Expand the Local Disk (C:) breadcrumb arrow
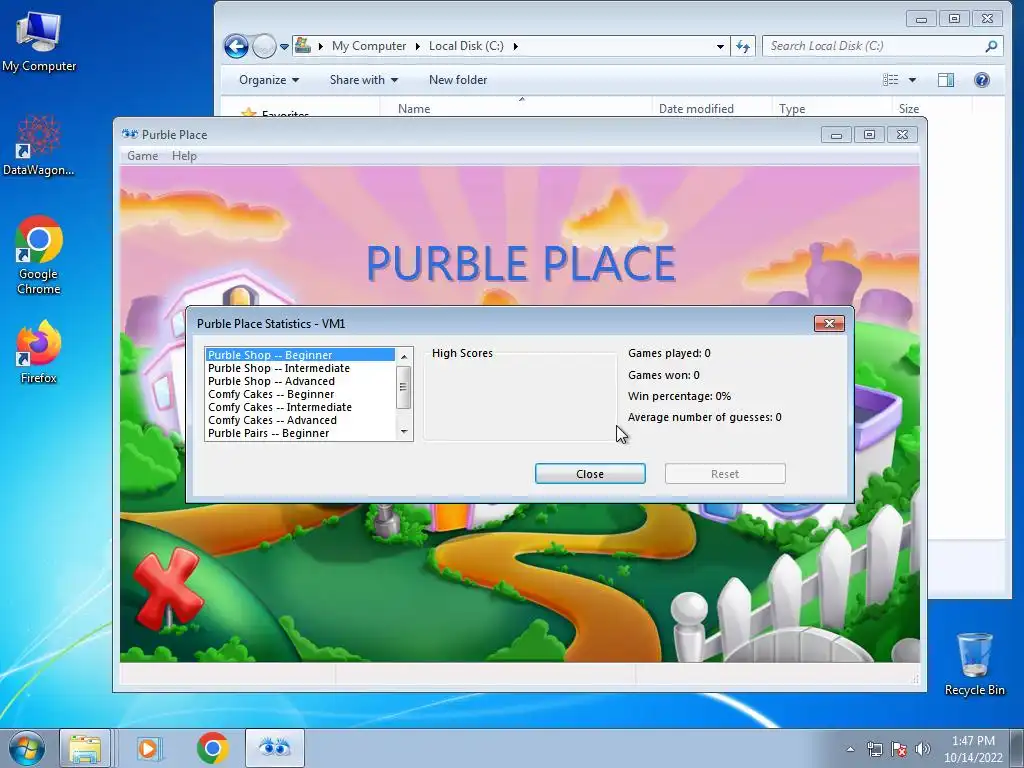1024x768 pixels. (x=515, y=46)
